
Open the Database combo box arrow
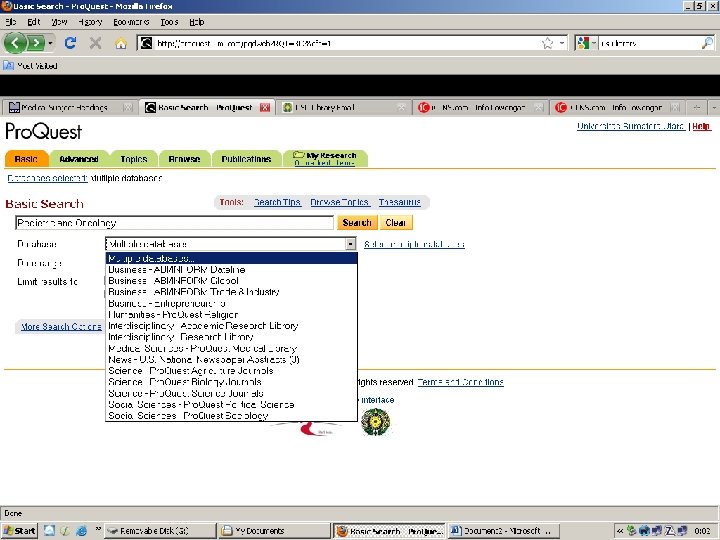tap(350, 244)
